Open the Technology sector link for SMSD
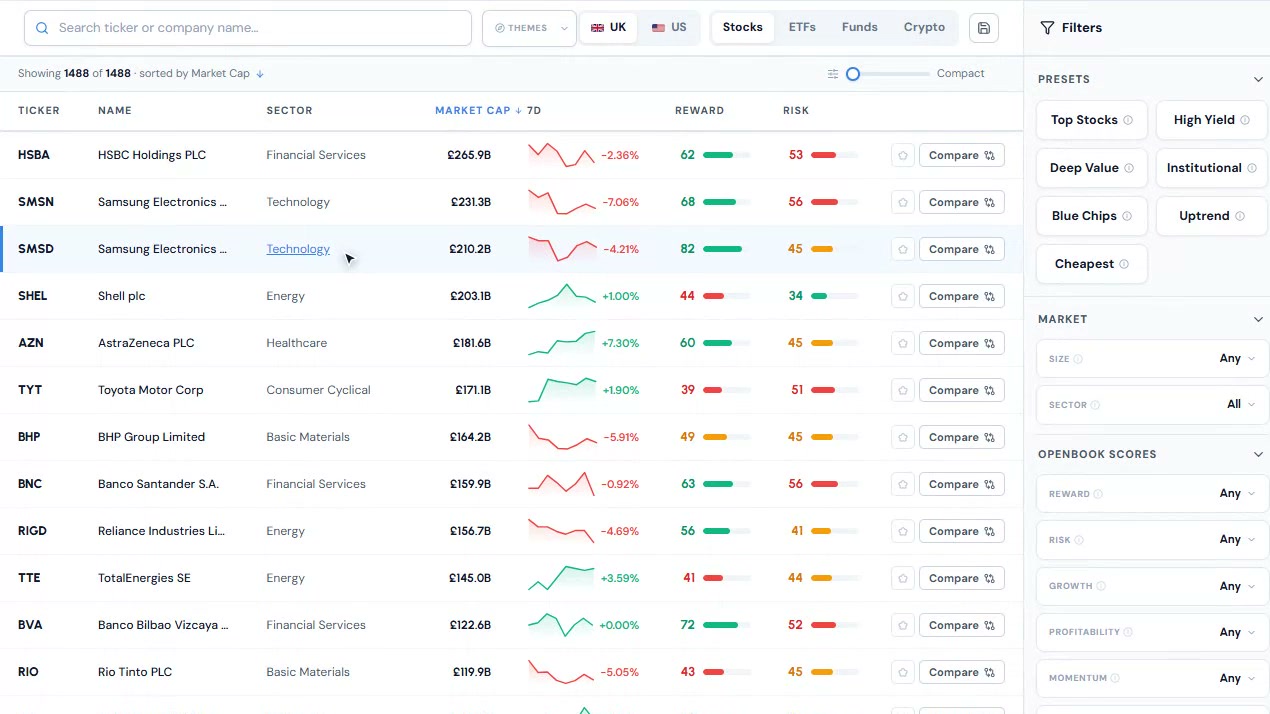 pos(298,249)
